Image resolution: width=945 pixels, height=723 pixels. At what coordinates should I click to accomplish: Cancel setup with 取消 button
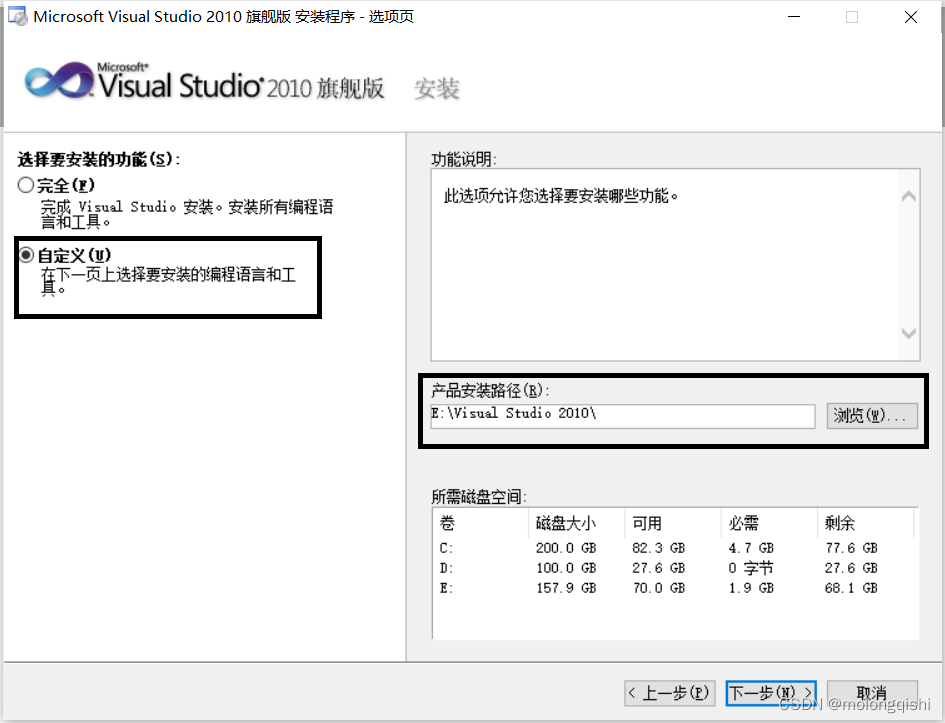point(872,693)
